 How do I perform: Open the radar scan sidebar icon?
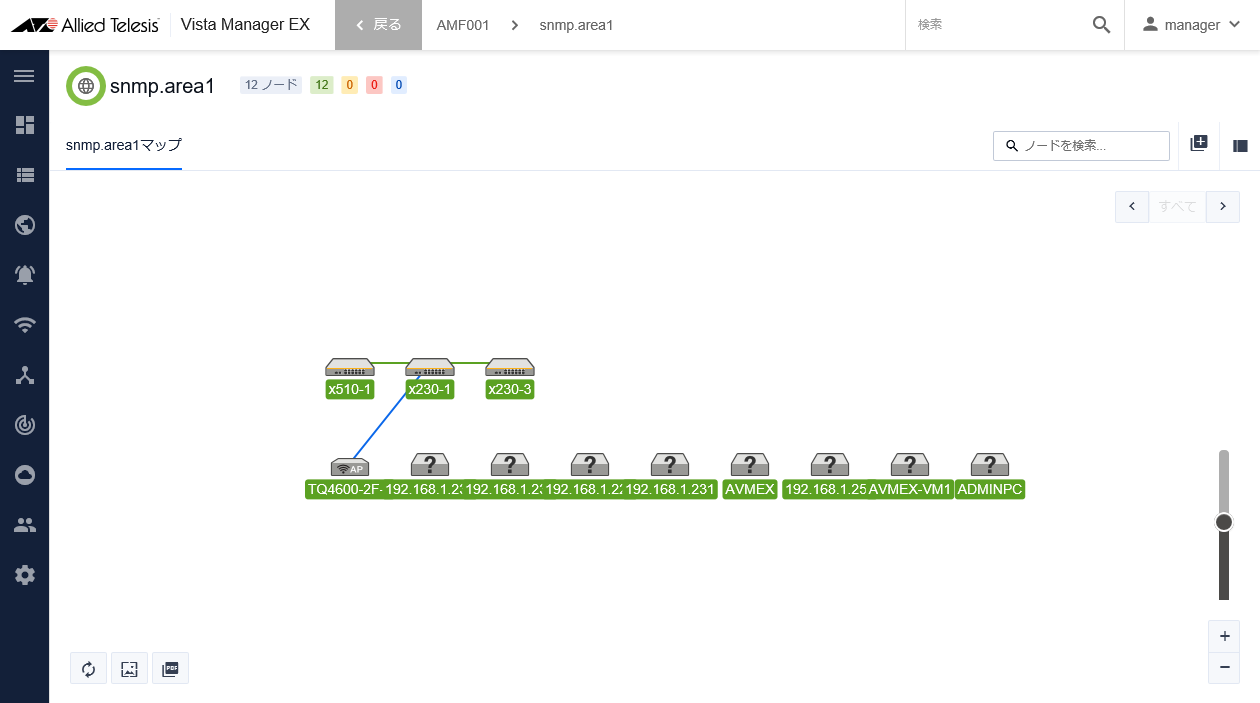tap(25, 425)
